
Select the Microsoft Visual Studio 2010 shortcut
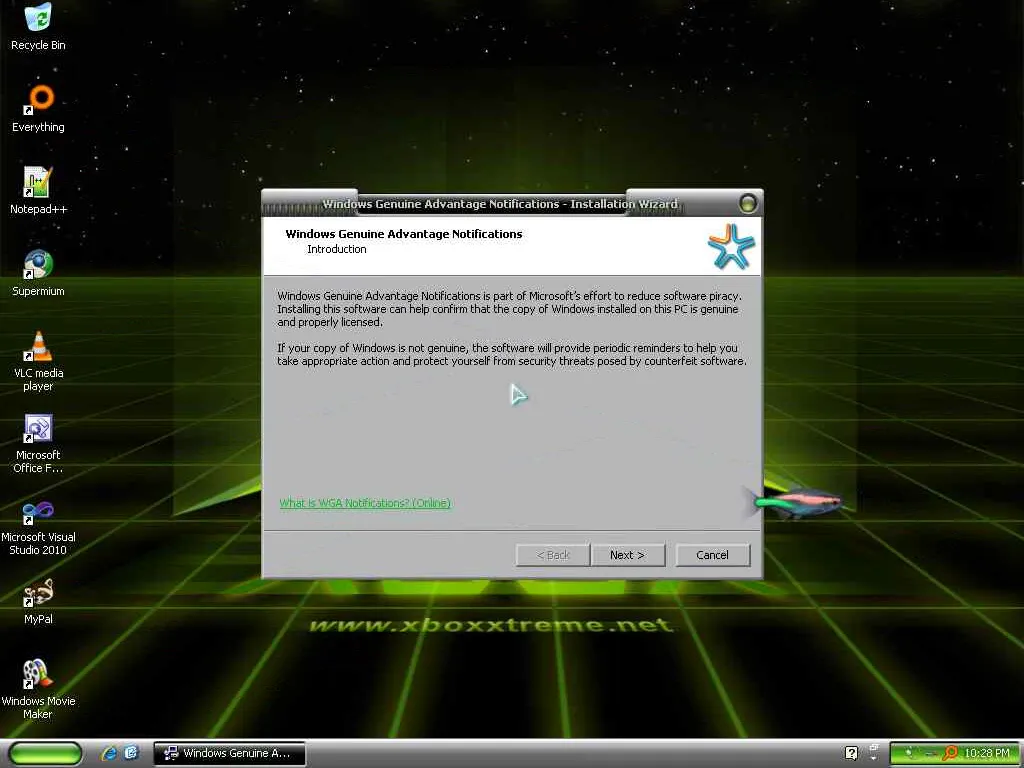click(38, 527)
